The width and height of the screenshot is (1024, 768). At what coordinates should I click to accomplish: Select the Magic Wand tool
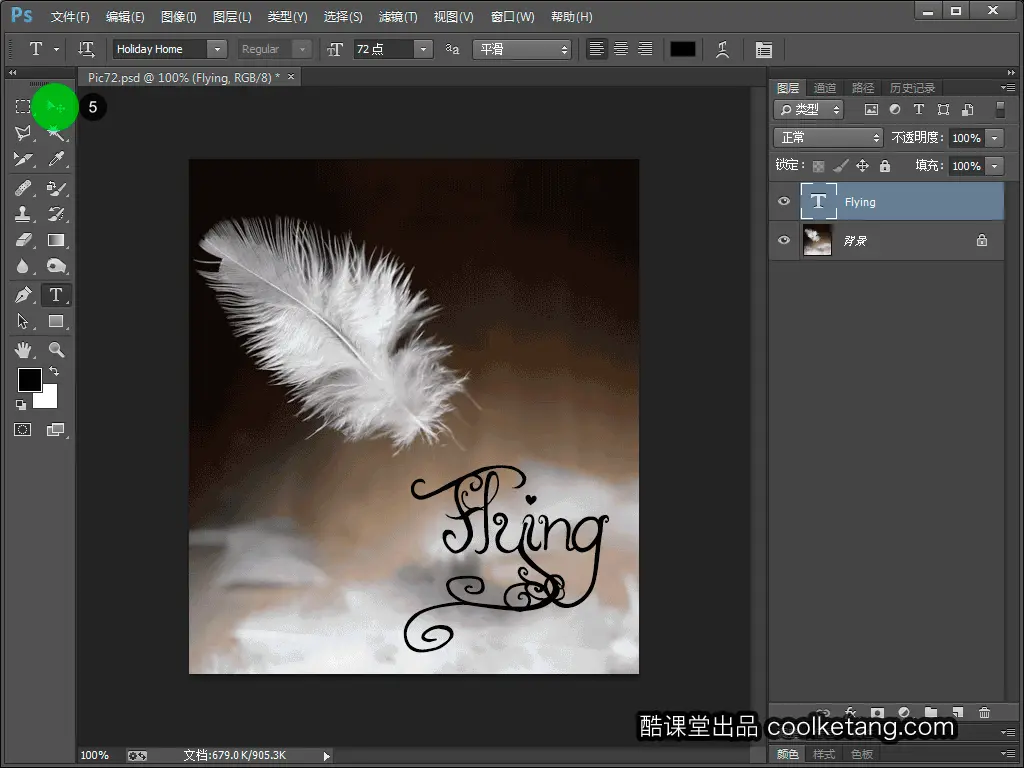pos(56,133)
